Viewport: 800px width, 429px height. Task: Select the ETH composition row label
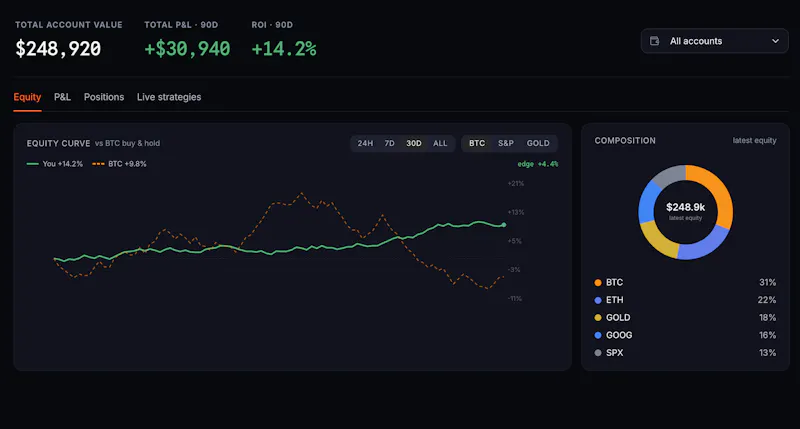[x=614, y=300]
